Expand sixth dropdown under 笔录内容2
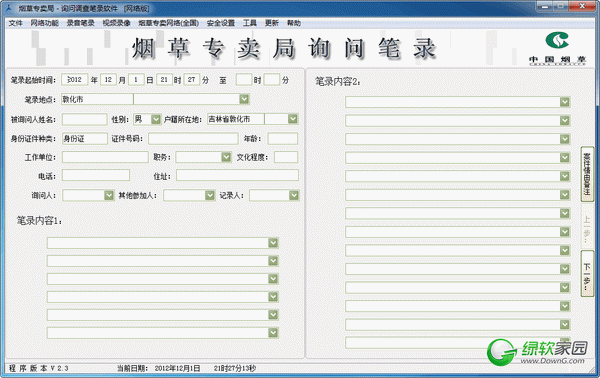 point(565,195)
